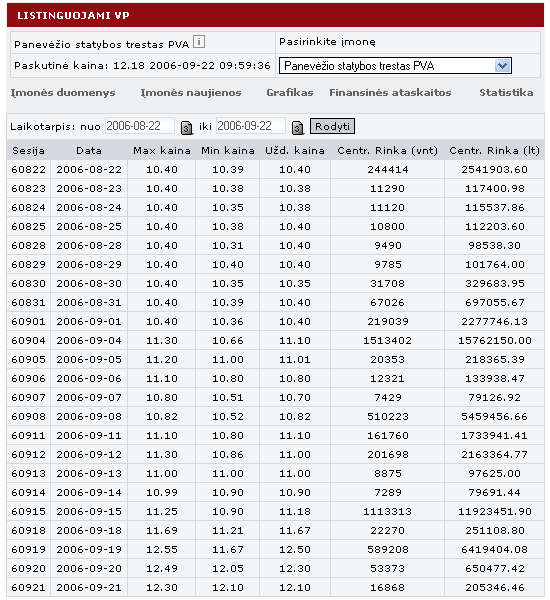This screenshot has height=600, width=550.
Task: Click the Centr. Rinka (vnt) header
Action: pyautogui.click(x=387, y=151)
